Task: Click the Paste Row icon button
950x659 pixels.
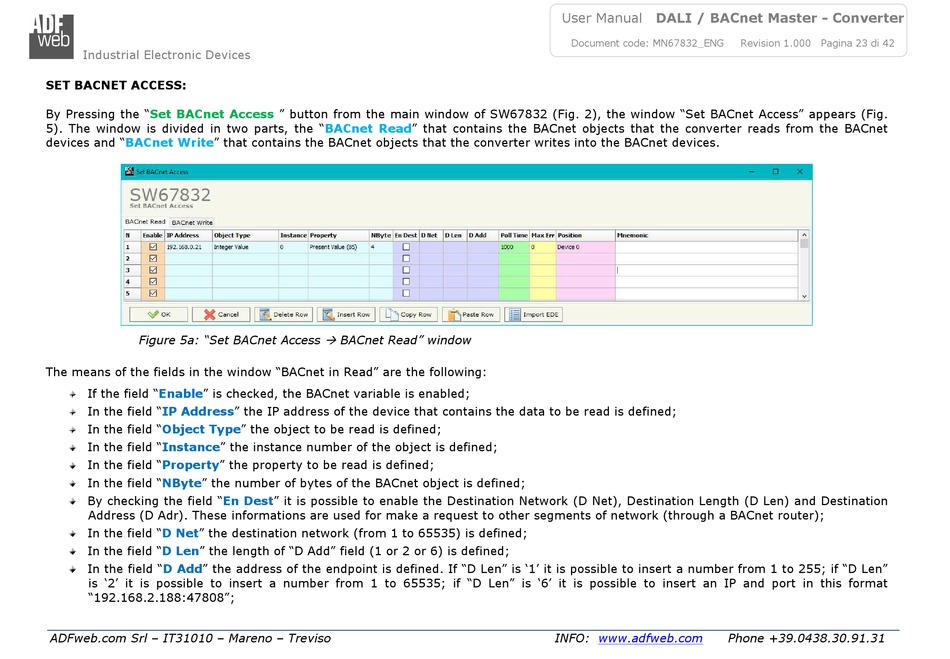Action: point(471,314)
